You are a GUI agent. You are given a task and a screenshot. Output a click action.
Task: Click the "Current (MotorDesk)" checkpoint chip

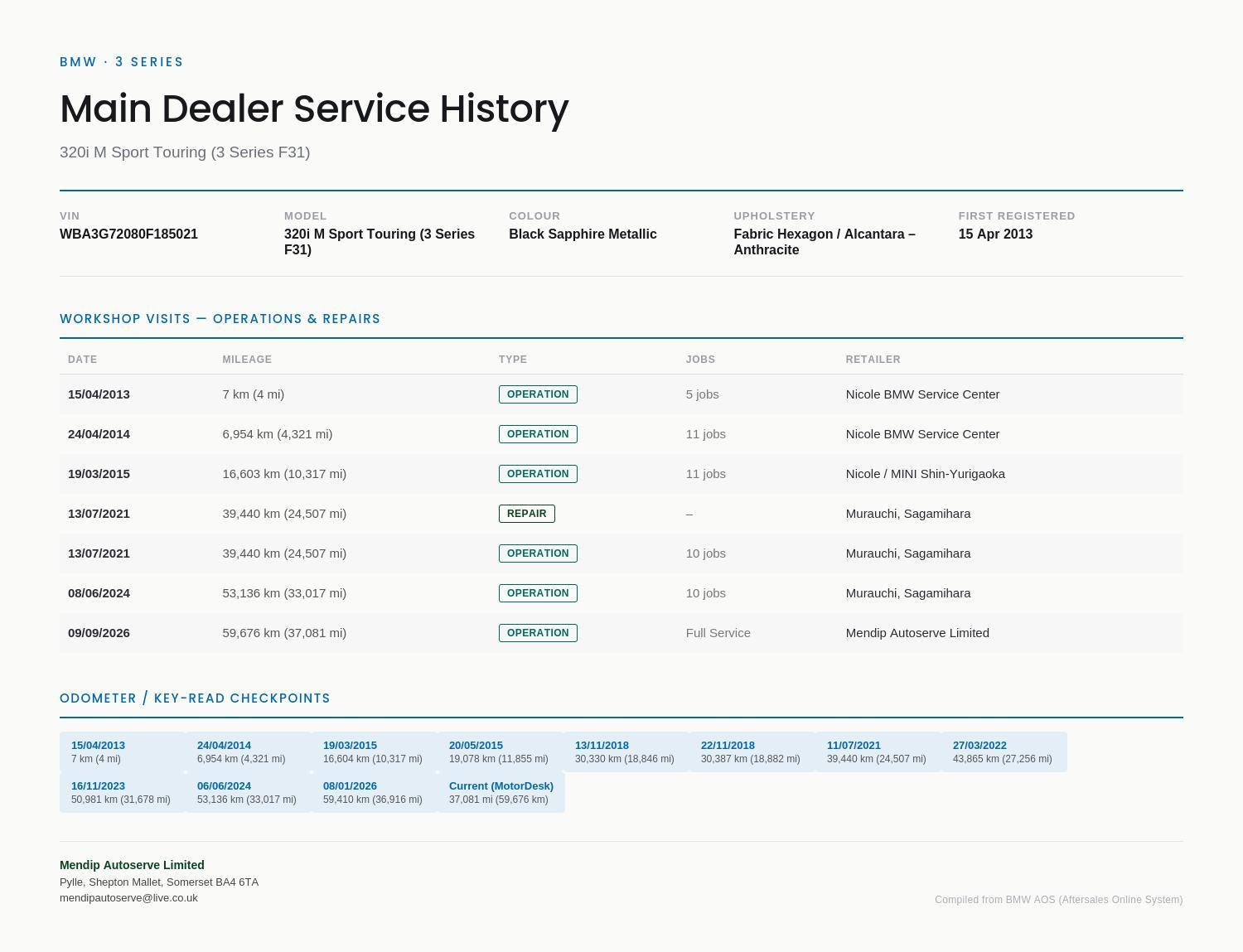click(x=501, y=792)
